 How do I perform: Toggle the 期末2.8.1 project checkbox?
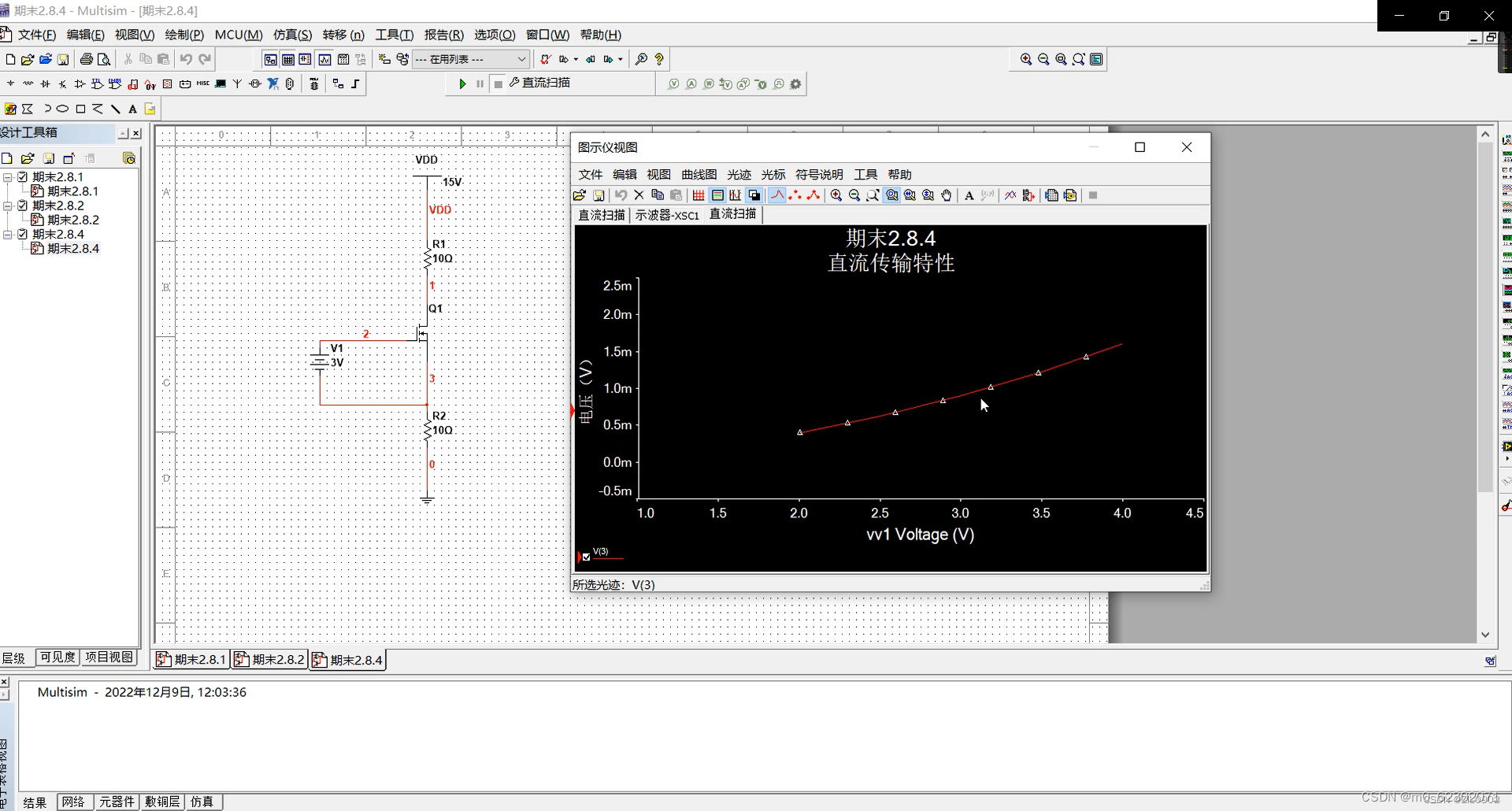[23, 177]
